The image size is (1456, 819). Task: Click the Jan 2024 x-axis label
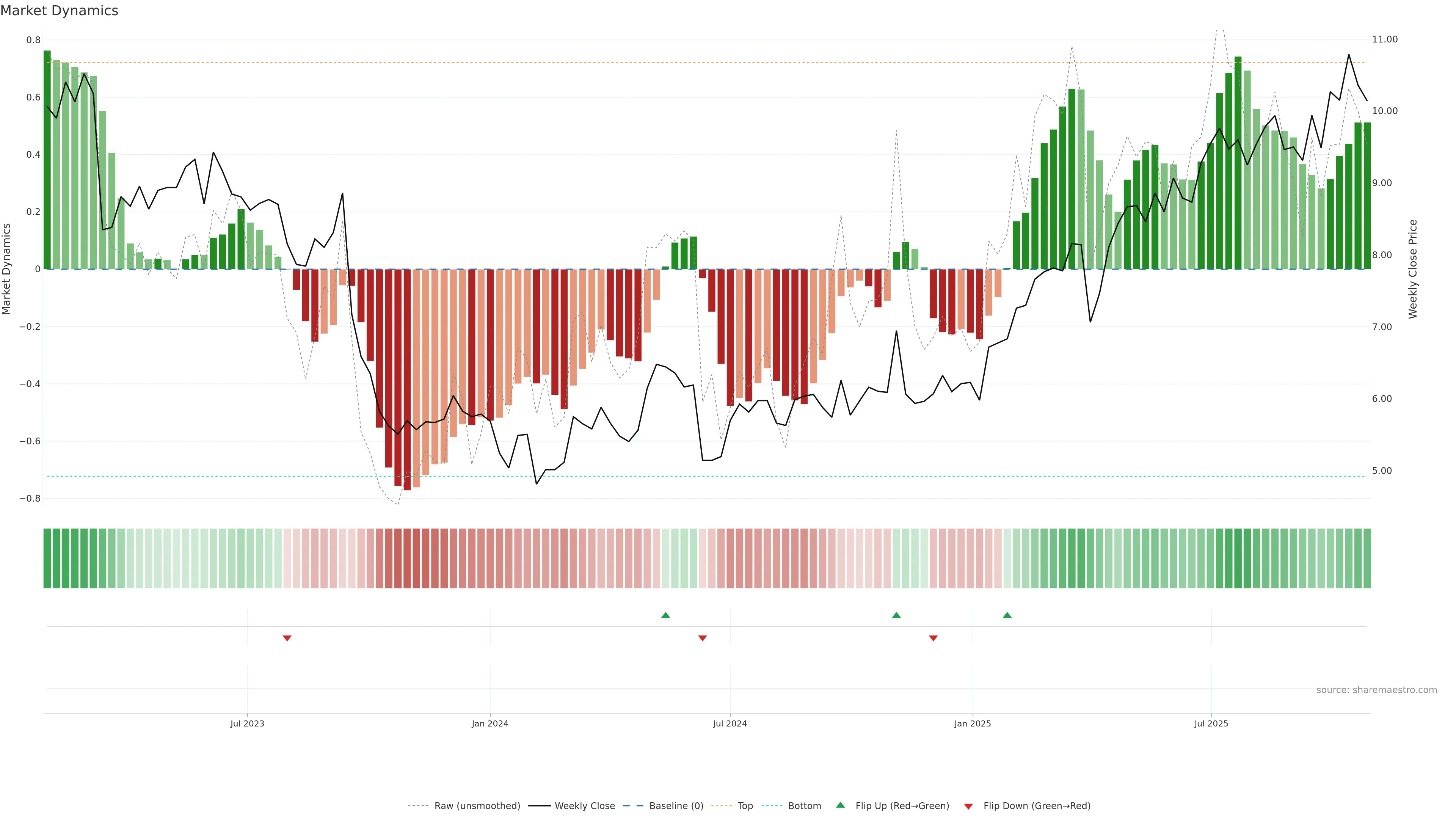coord(490,723)
